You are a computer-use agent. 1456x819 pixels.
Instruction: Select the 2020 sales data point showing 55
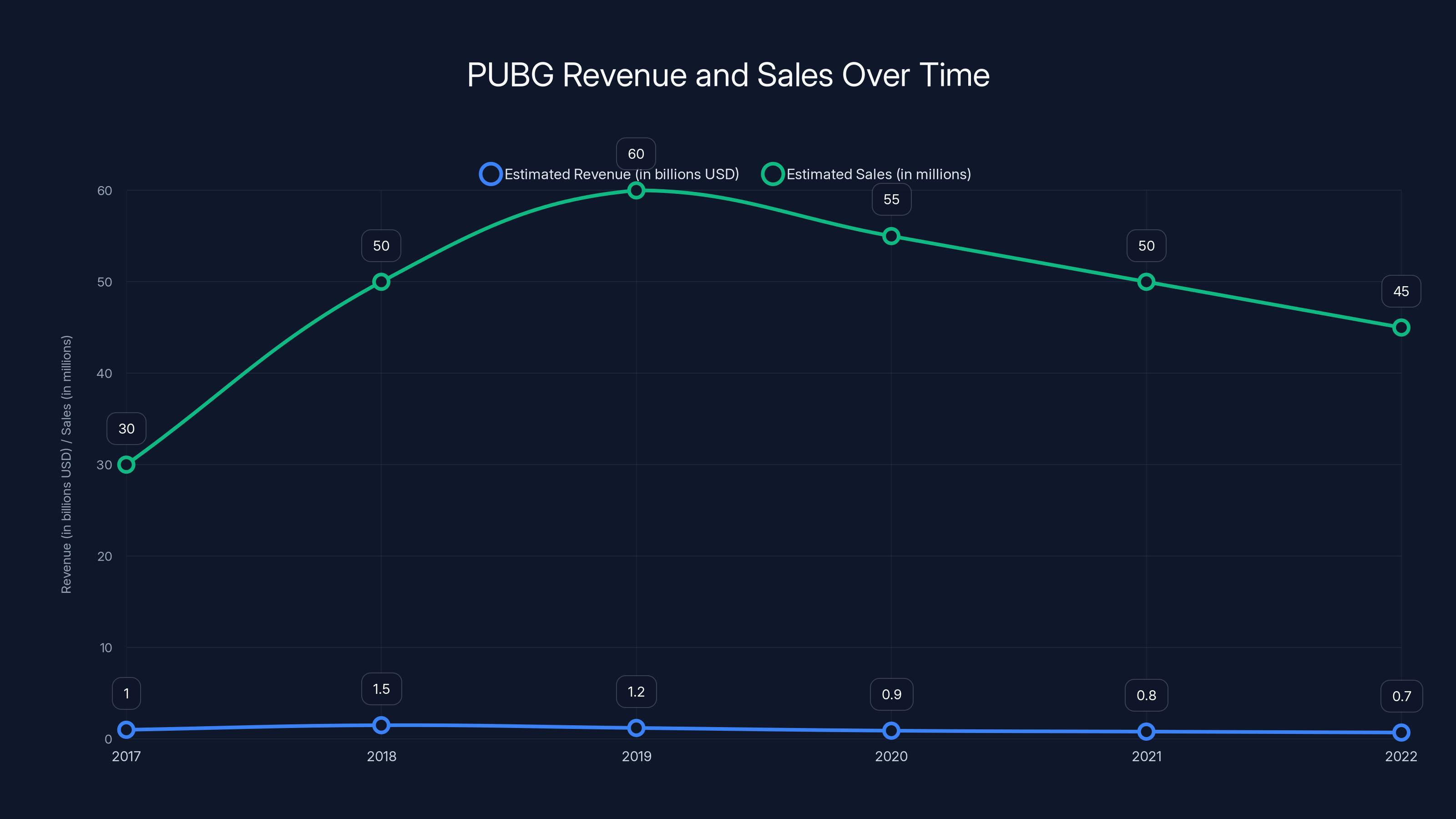click(x=891, y=236)
